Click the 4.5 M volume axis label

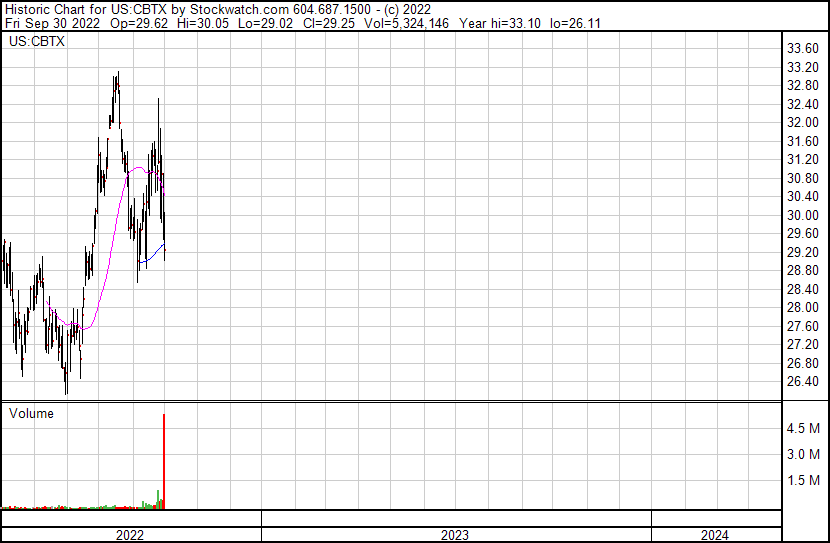click(x=804, y=428)
